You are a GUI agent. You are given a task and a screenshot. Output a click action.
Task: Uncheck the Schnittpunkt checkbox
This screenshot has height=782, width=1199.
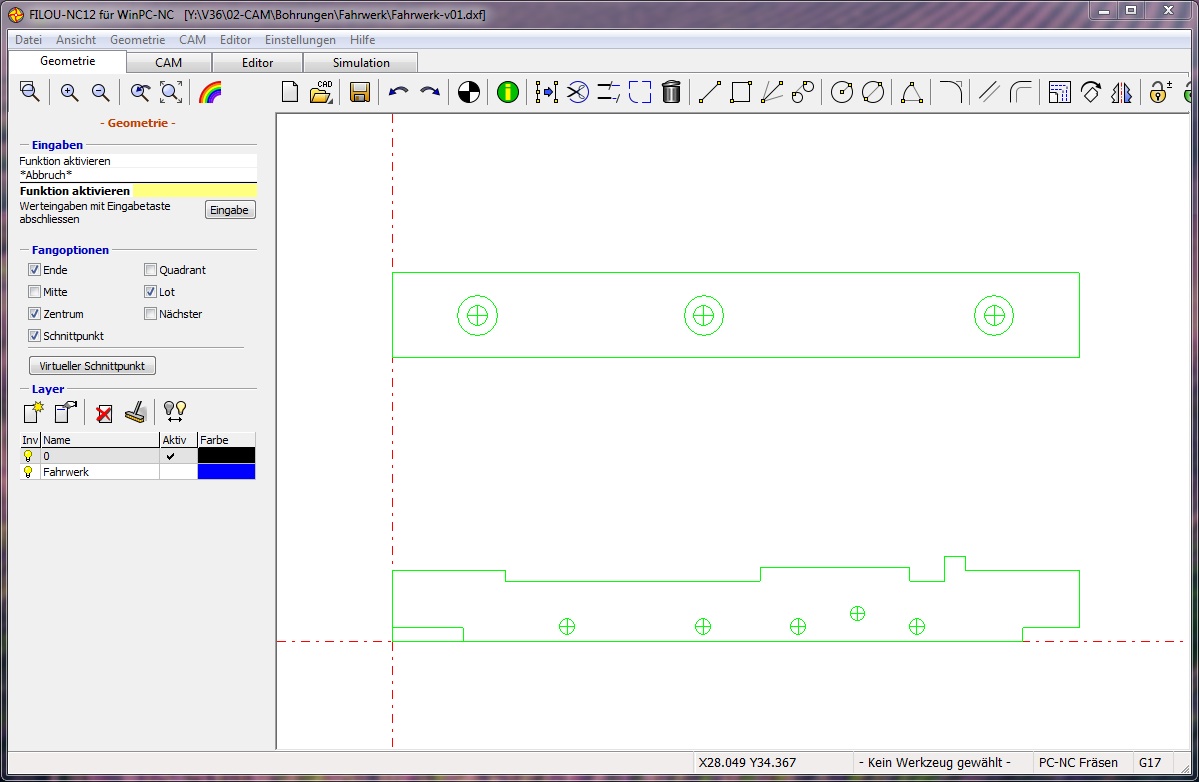pyautogui.click(x=34, y=336)
